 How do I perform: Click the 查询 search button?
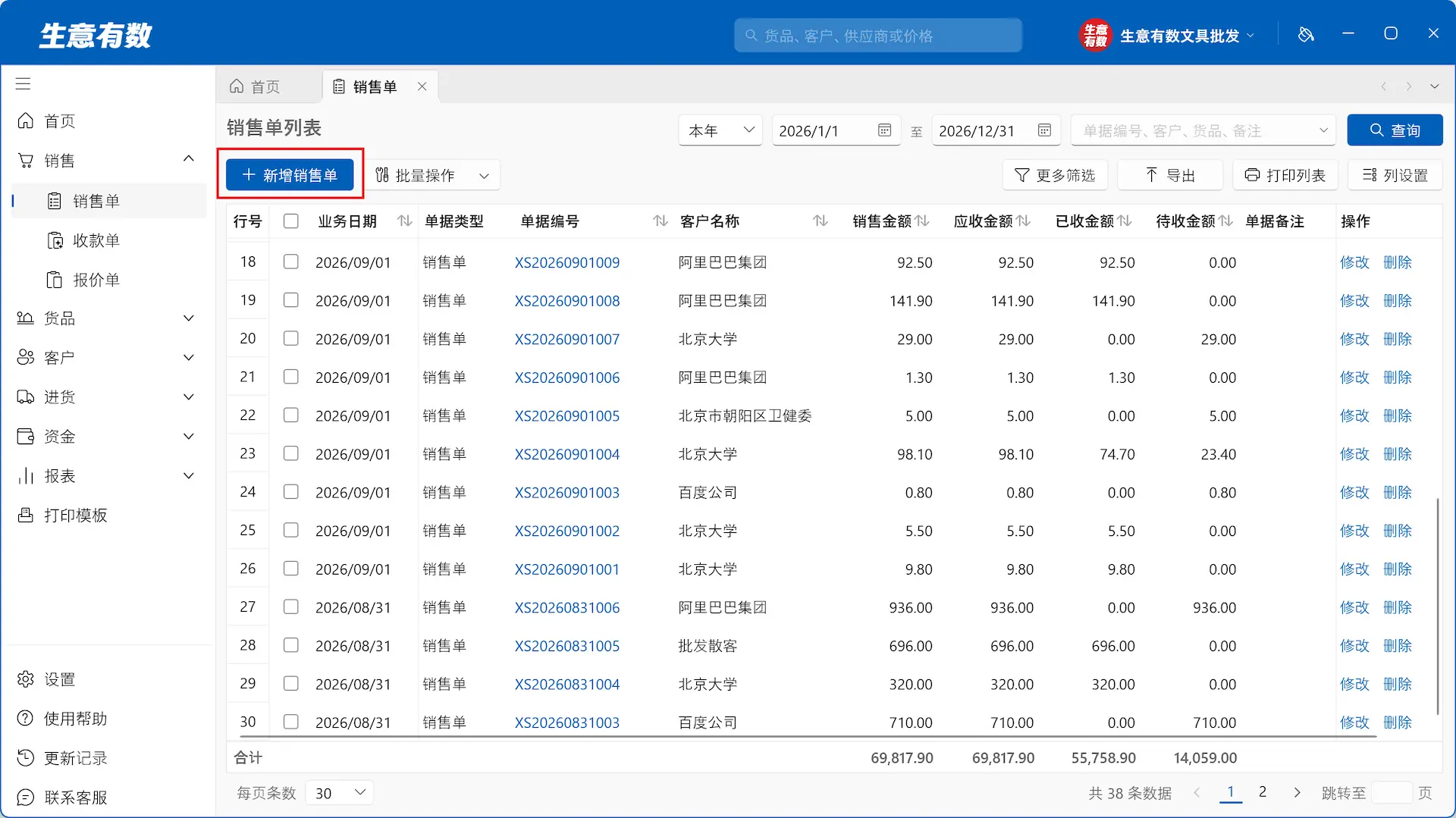coord(1395,130)
